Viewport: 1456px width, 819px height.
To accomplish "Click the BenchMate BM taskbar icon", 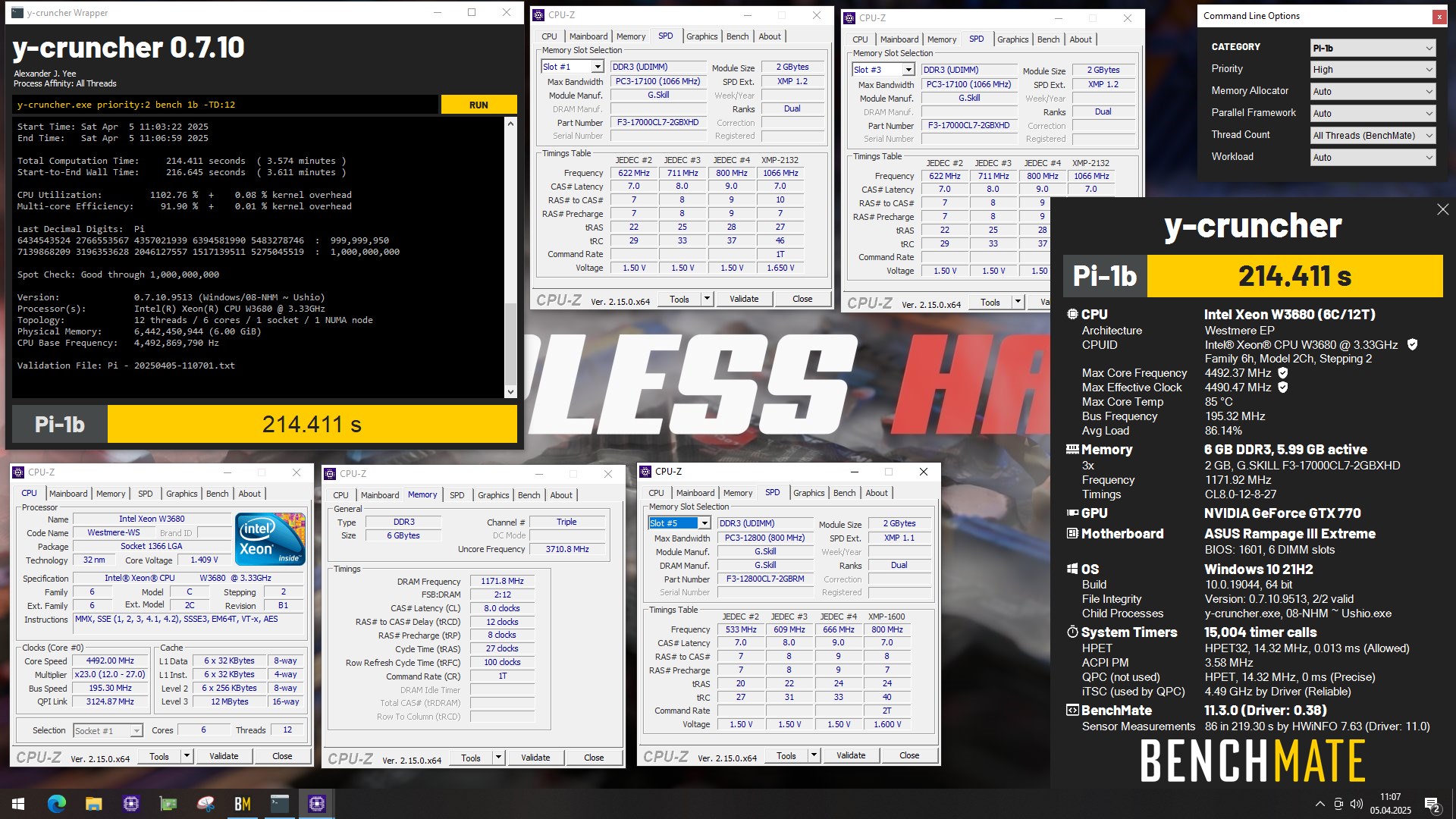I will (243, 804).
